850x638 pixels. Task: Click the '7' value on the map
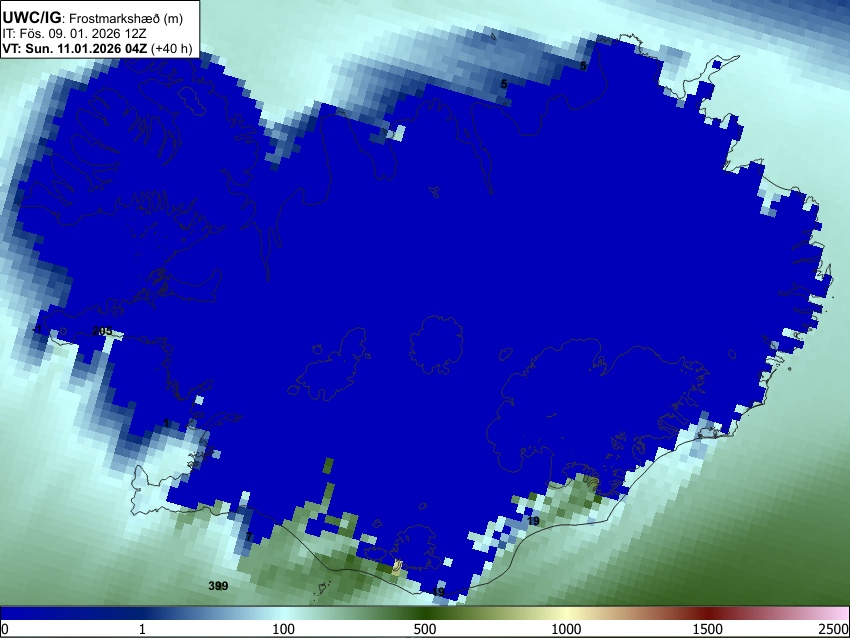coord(249,537)
